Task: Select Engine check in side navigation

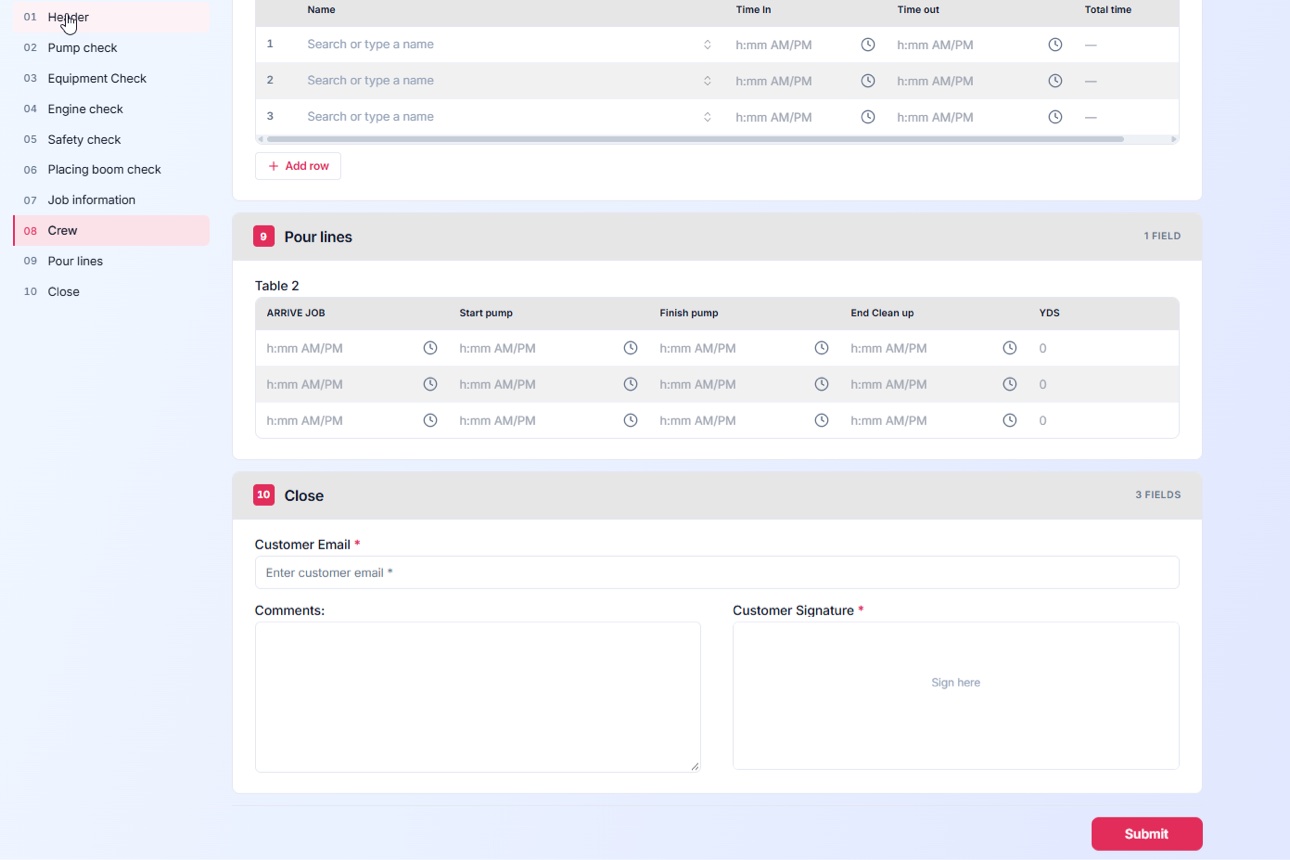Action: [x=111, y=109]
